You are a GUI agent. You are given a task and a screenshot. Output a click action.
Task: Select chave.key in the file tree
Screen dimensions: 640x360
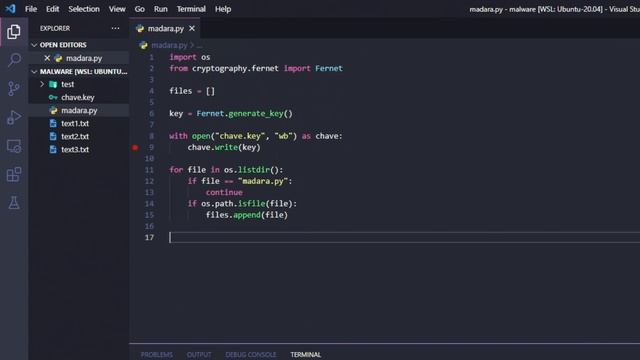click(79, 97)
